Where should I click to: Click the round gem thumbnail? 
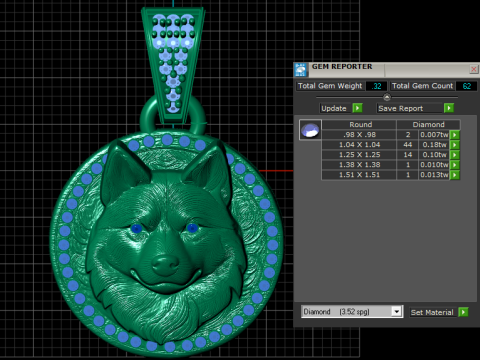coord(310,130)
